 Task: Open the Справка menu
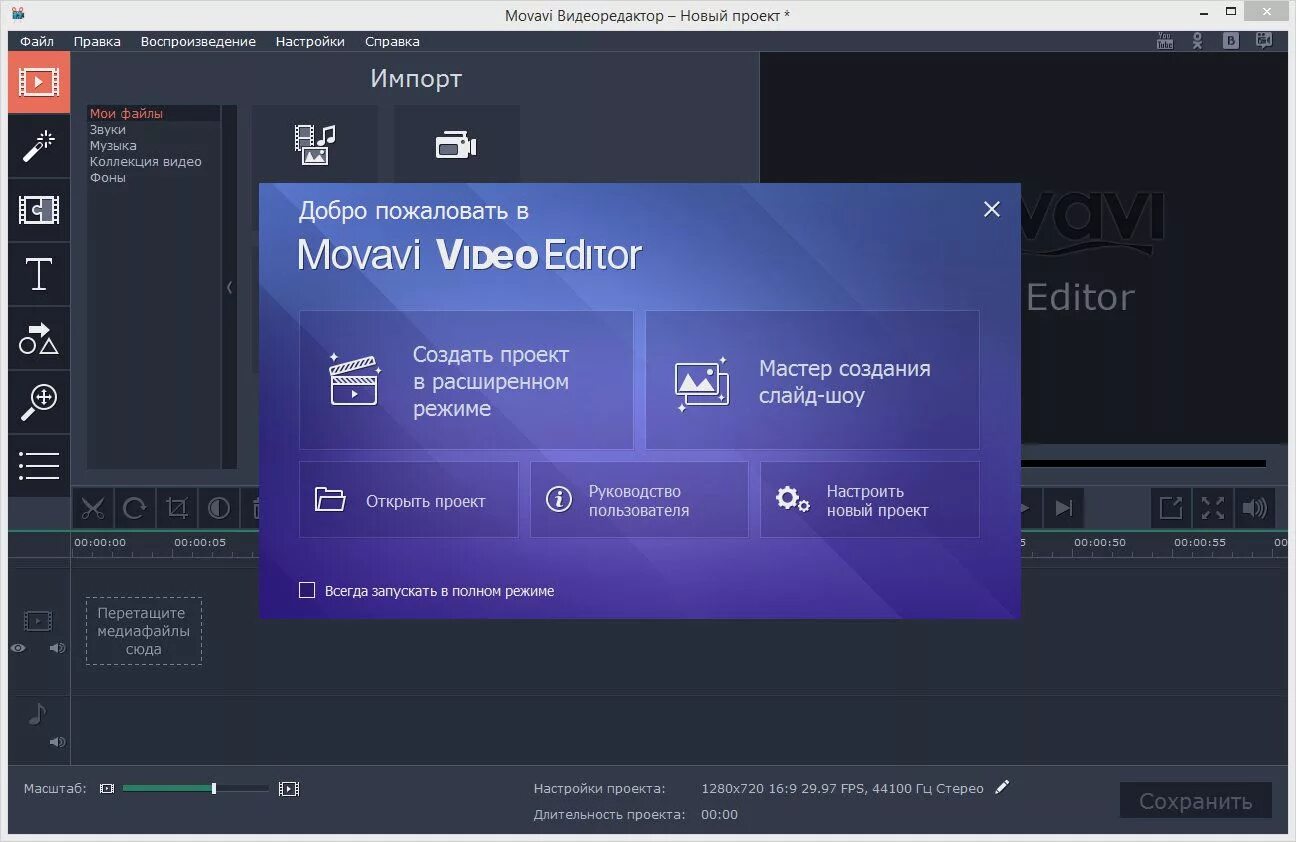point(392,41)
